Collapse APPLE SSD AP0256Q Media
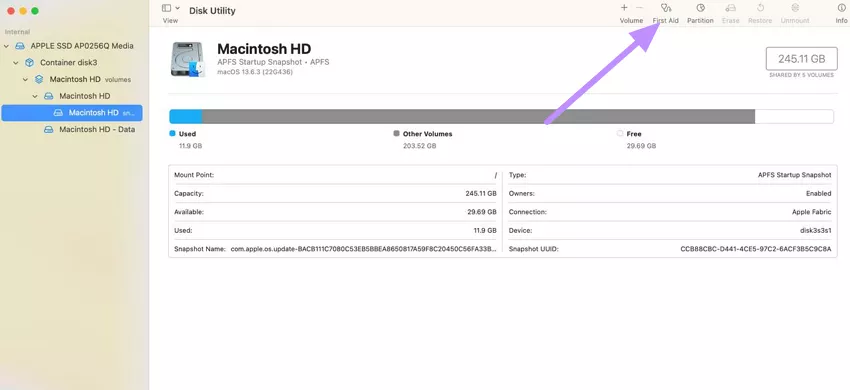Viewport: 850px width, 390px height. tap(6, 46)
